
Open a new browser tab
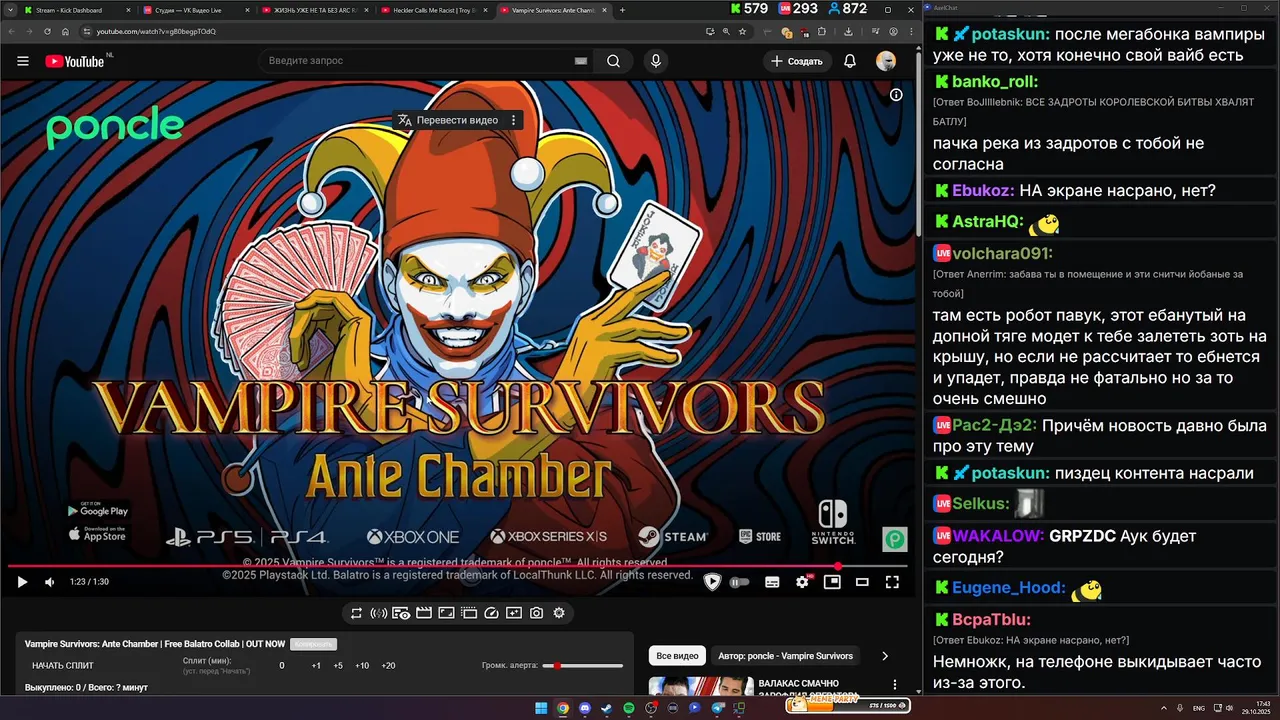622,10
